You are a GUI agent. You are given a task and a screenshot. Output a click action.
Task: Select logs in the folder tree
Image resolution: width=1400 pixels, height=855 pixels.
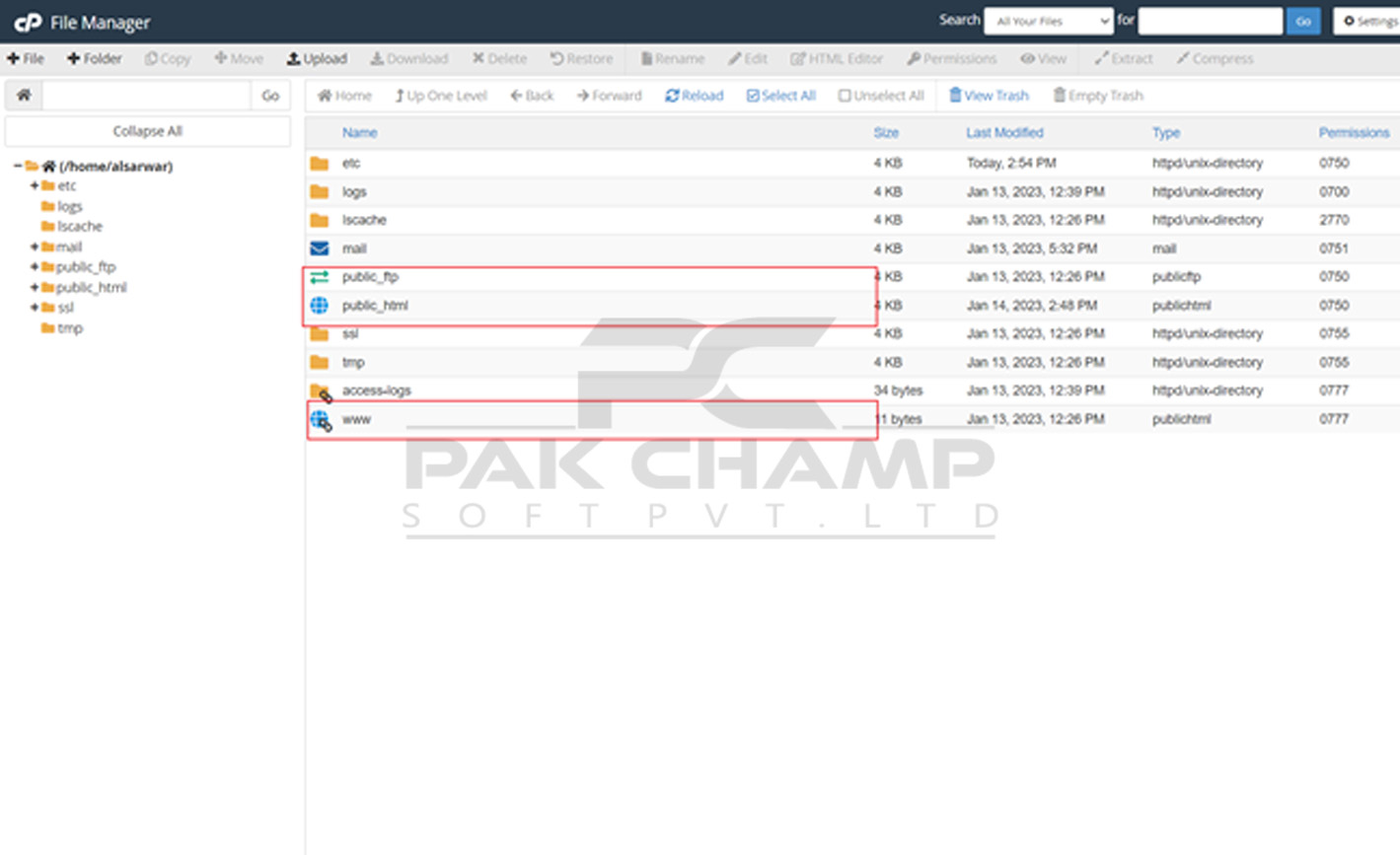(69, 206)
